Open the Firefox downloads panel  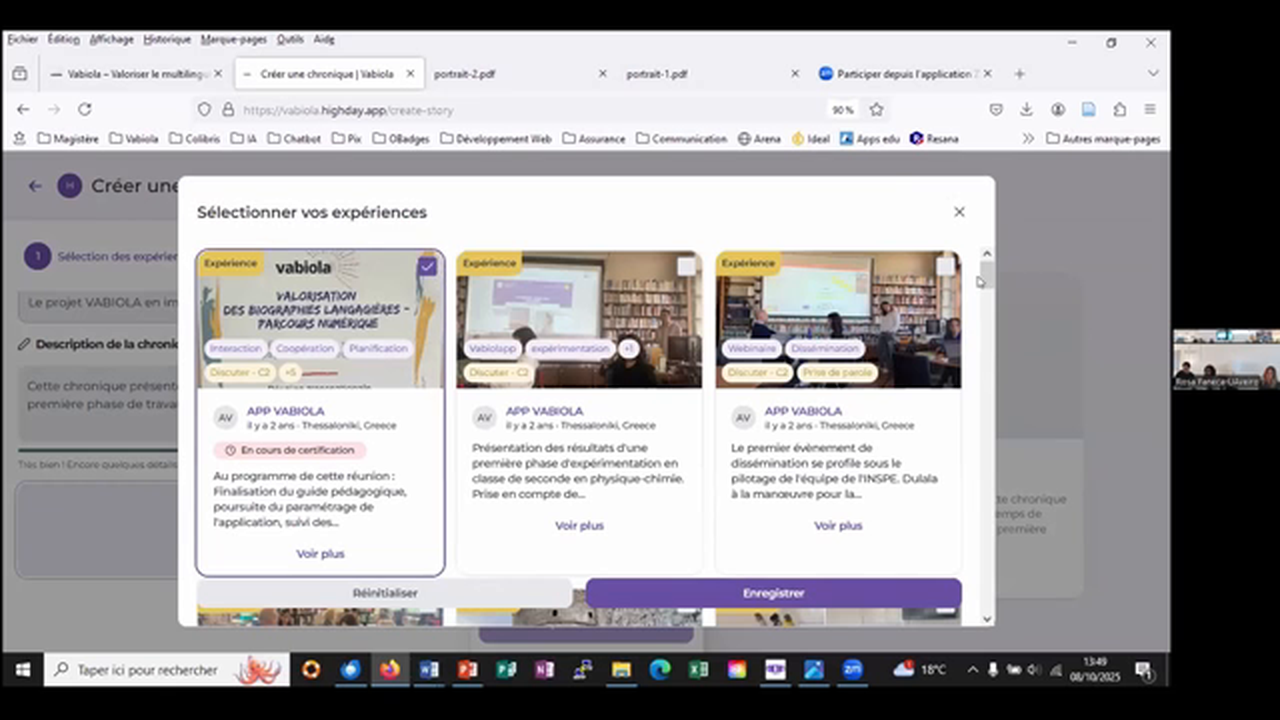(1026, 109)
